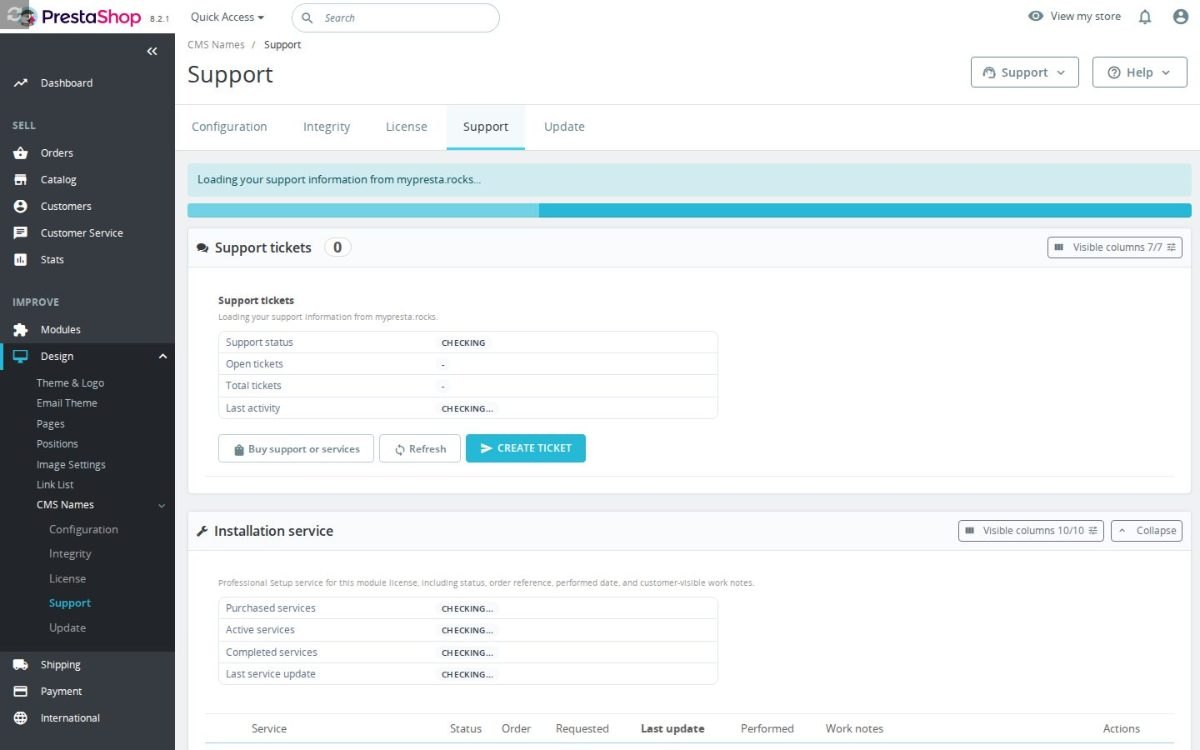1200x750 pixels.
Task: Click the search magnifier icon
Action: pyautogui.click(x=307, y=18)
